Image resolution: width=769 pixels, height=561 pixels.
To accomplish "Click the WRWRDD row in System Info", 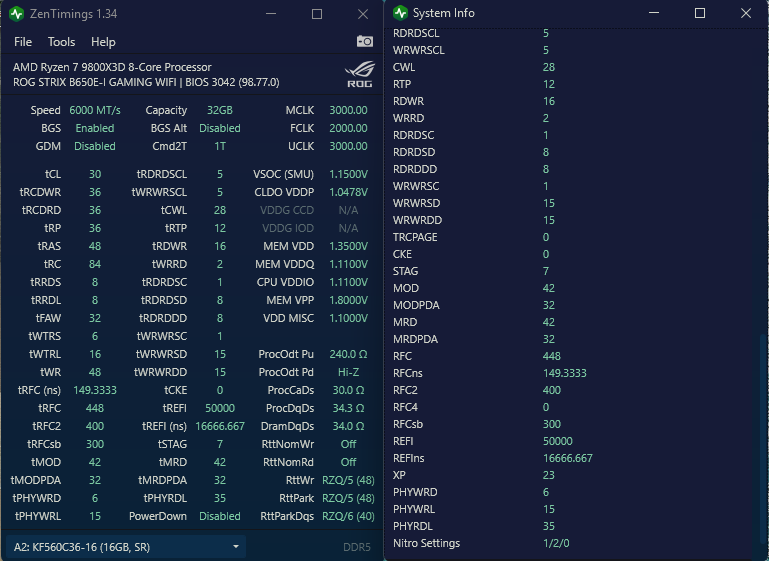I will click(571, 220).
